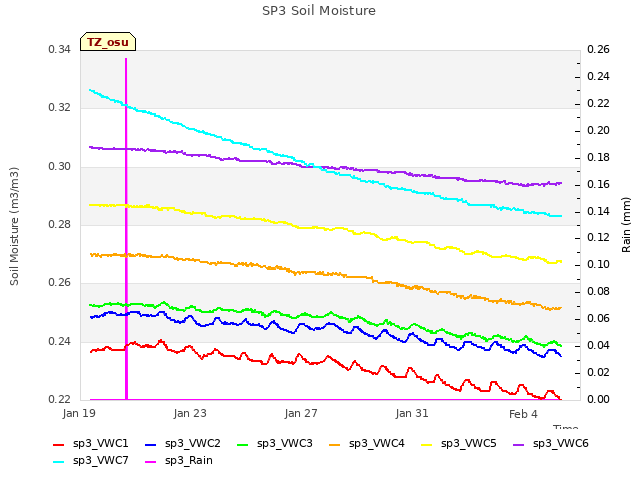Click the 0.00 right axis label
Viewport: 640px width, 480px height.
tap(598, 399)
